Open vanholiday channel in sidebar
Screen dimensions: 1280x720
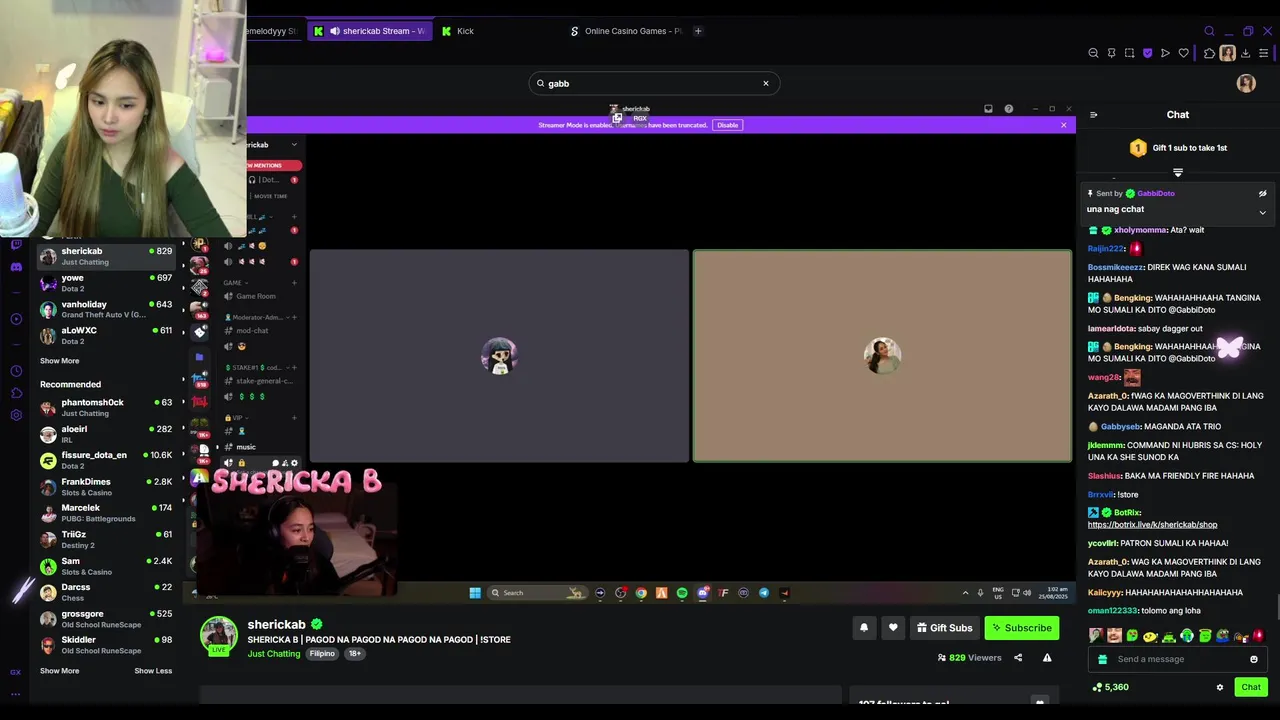click(x=106, y=309)
